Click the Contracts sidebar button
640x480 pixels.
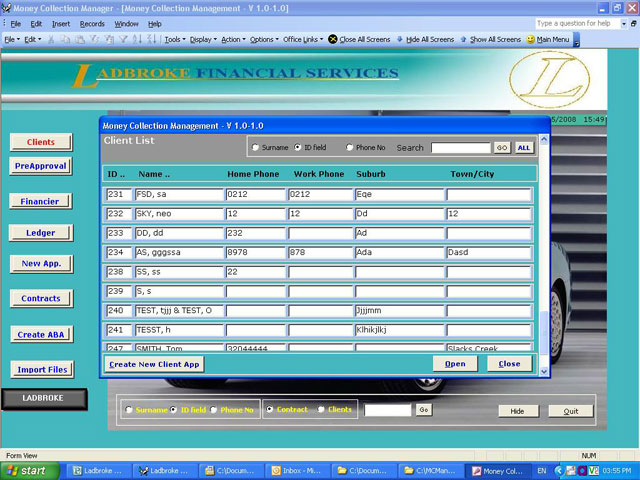pyautogui.click(x=41, y=298)
